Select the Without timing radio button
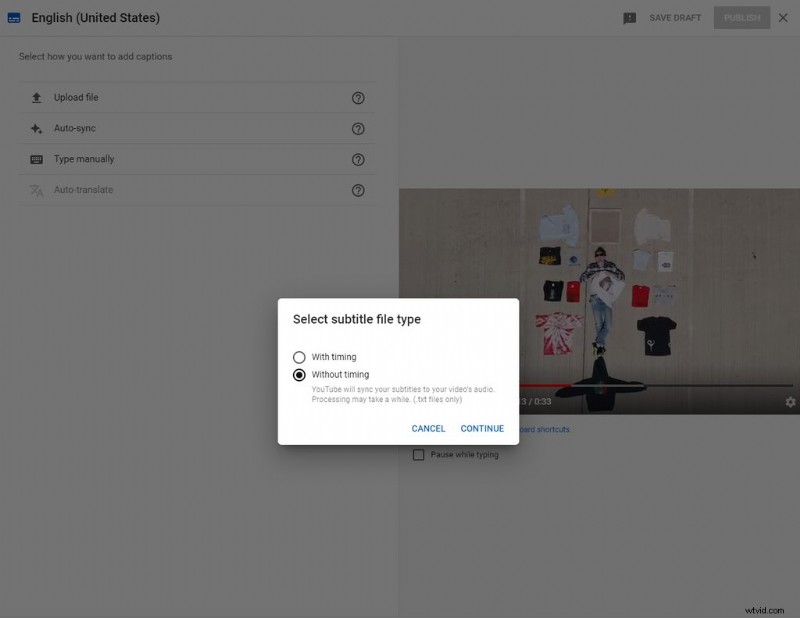The width and height of the screenshot is (800, 618). coord(298,373)
